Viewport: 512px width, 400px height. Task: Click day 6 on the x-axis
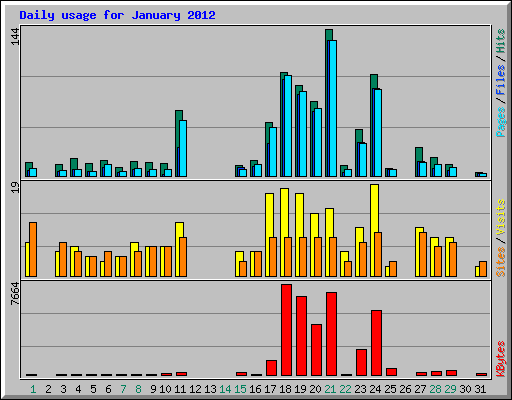click(108, 389)
